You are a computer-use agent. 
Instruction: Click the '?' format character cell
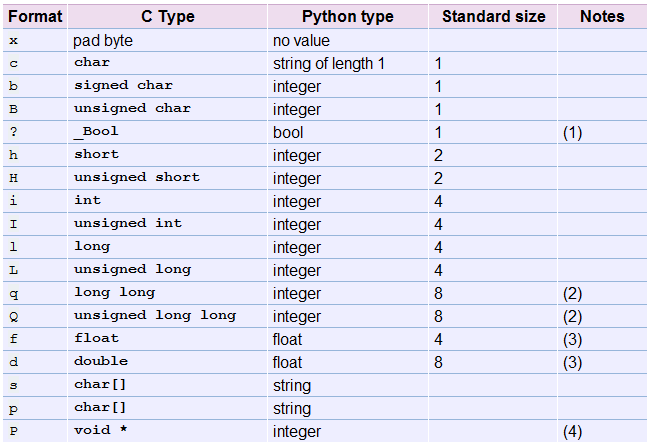13,132
